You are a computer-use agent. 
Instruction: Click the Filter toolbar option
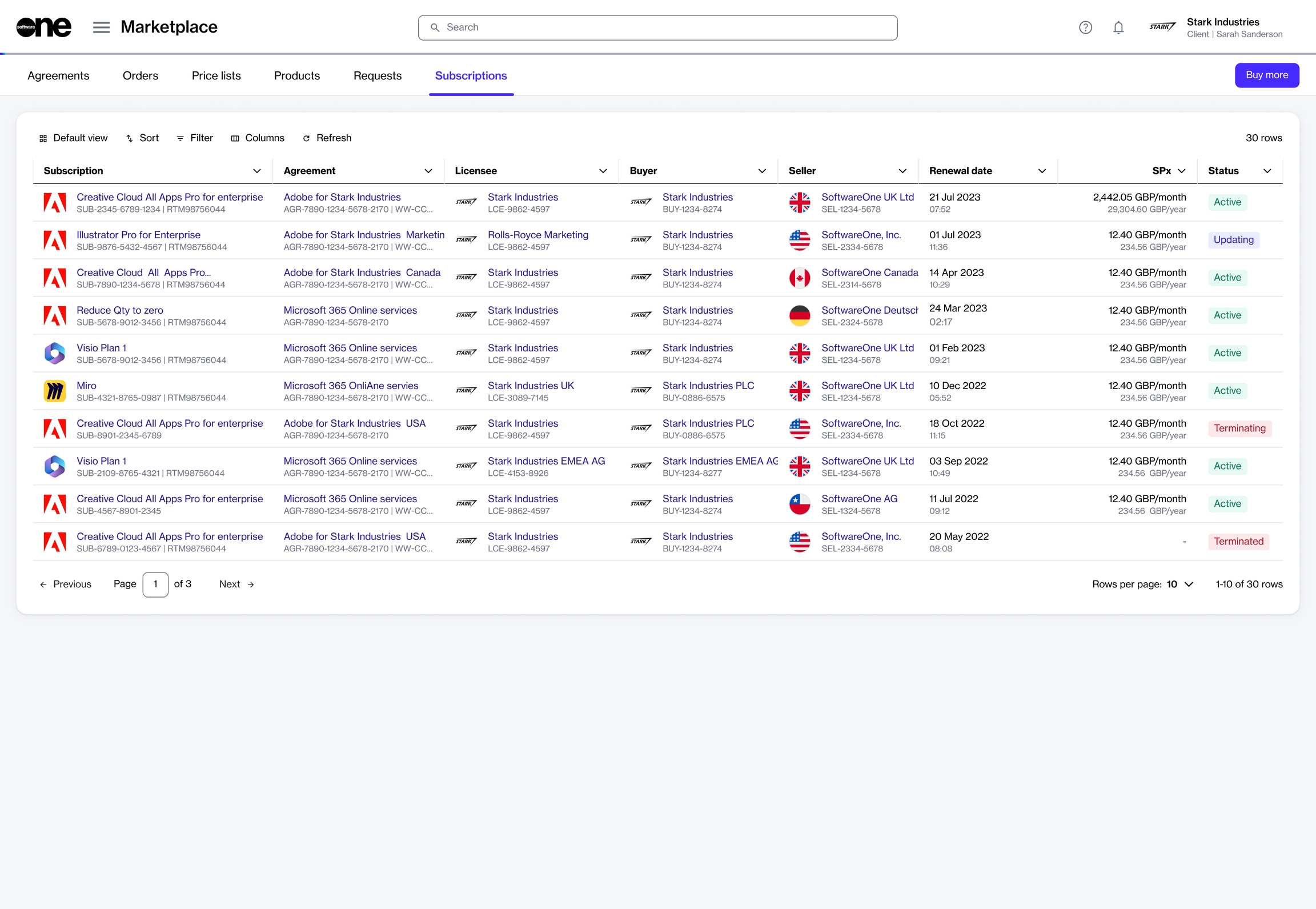195,138
